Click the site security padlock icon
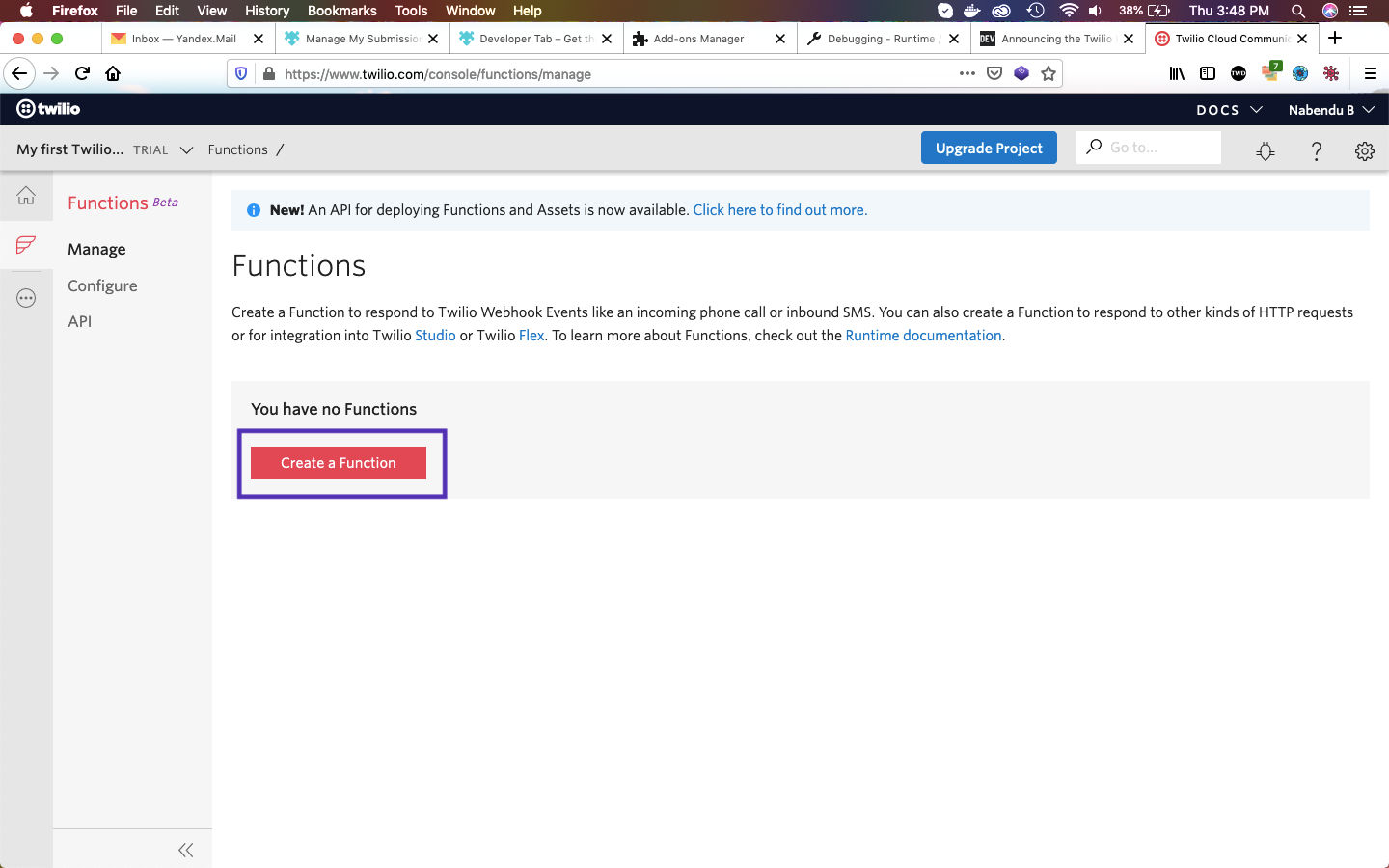This screenshot has width=1389, height=868. [x=268, y=73]
